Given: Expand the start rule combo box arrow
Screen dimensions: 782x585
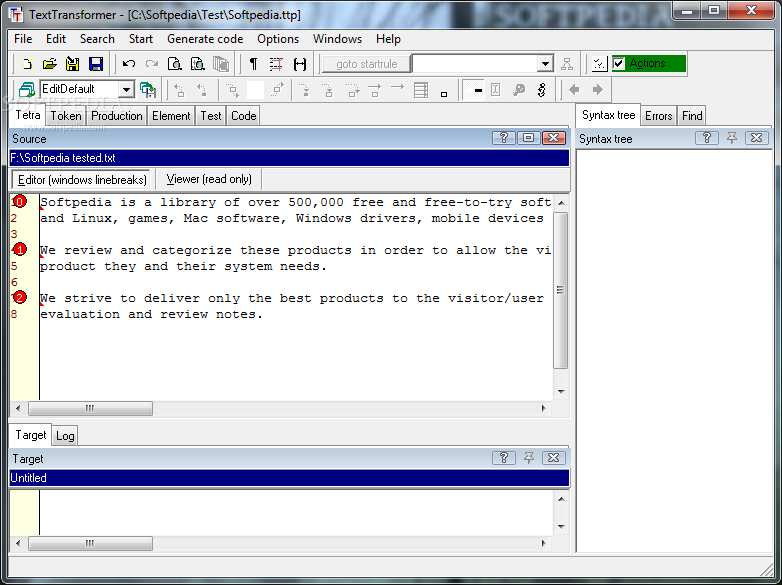Looking at the screenshot, I should pyautogui.click(x=546, y=64).
